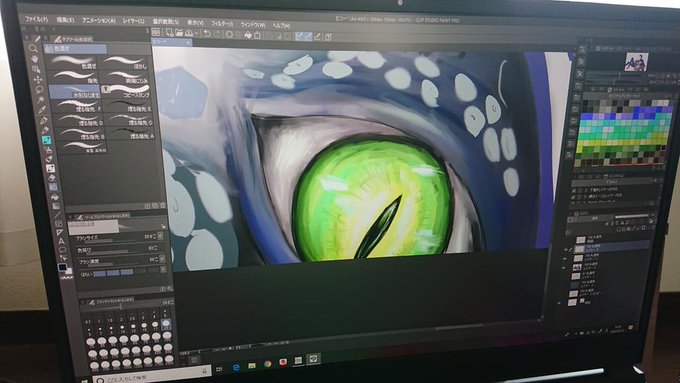Screen dimensions: 680x383
Task: Open the 編集(E) menu
Action: [x=65, y=20]
